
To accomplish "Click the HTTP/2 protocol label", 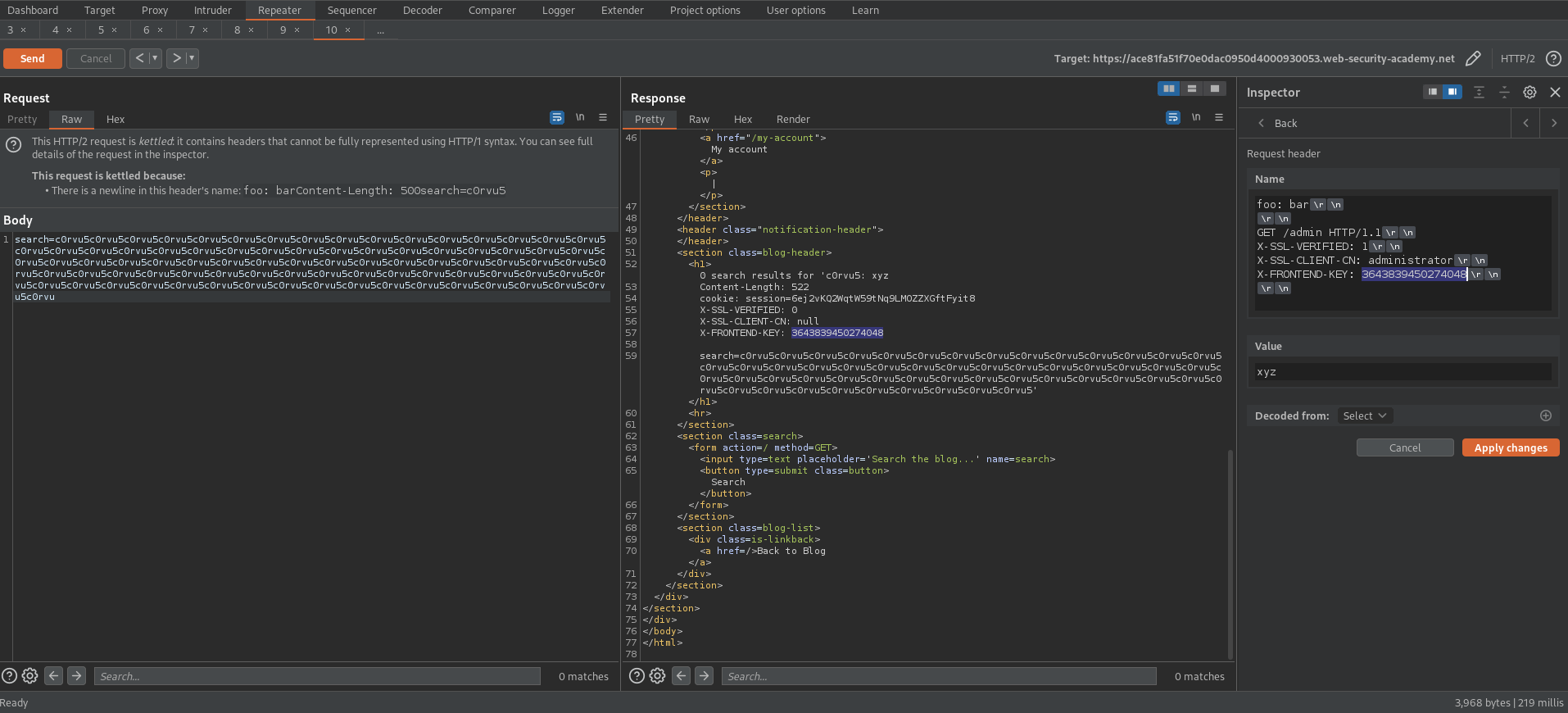I will coord(1517,58).
